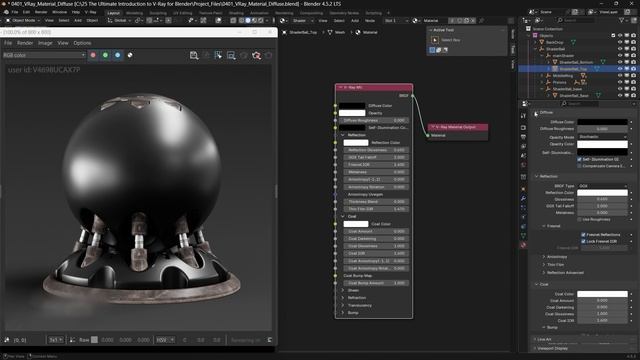Expand the BackDrop outliner row
640x360 pixels.
pos(536,42)
